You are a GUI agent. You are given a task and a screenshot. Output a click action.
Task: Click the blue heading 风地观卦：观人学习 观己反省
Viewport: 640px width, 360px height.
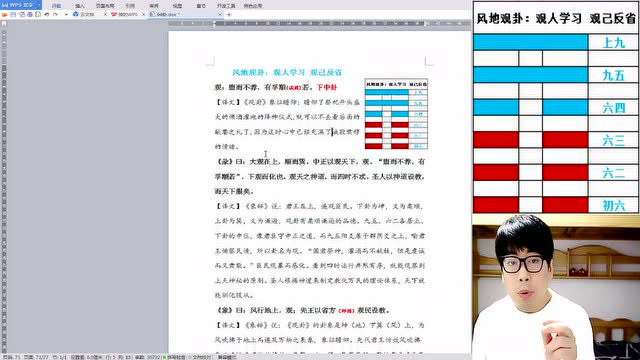287,72
